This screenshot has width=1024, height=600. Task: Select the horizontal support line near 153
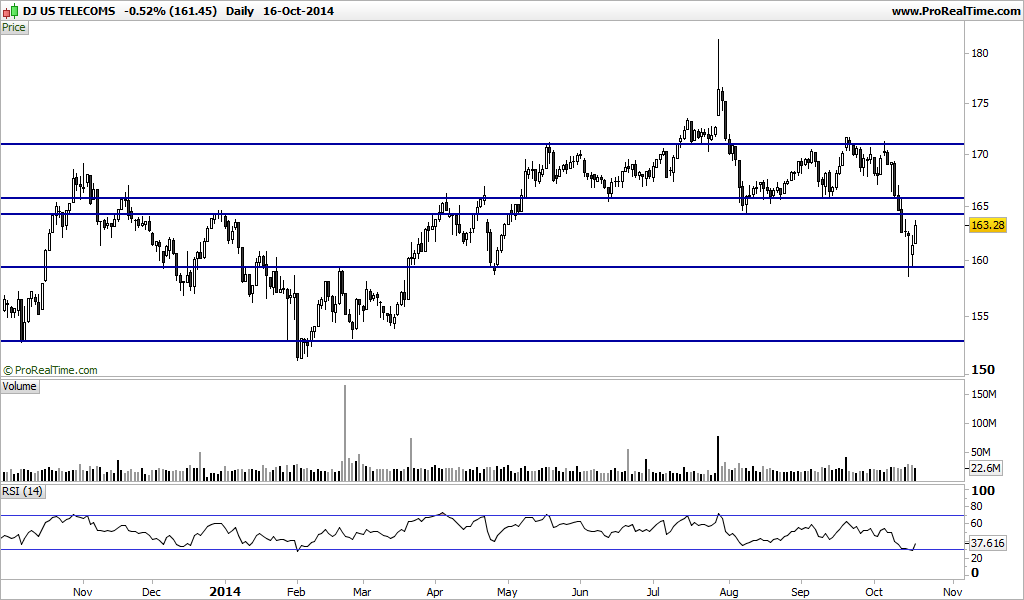tap(482, 341)
